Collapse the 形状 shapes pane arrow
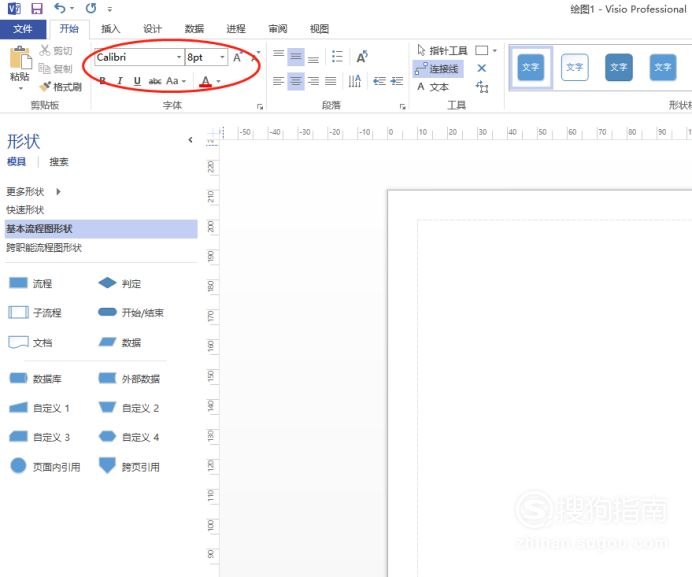This screenshot has width=692, height=577. 190,140
